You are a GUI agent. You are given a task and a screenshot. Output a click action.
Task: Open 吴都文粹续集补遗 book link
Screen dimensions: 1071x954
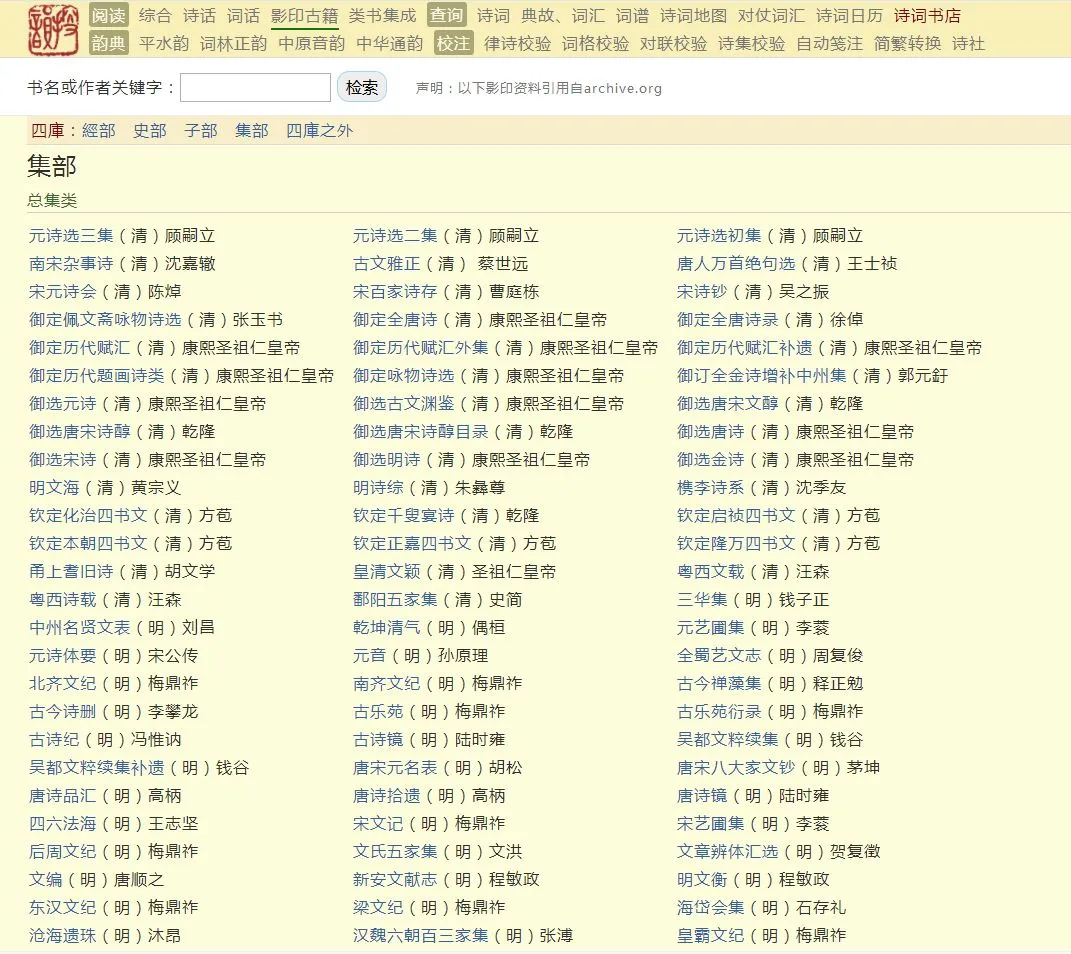tap(96, 768)
